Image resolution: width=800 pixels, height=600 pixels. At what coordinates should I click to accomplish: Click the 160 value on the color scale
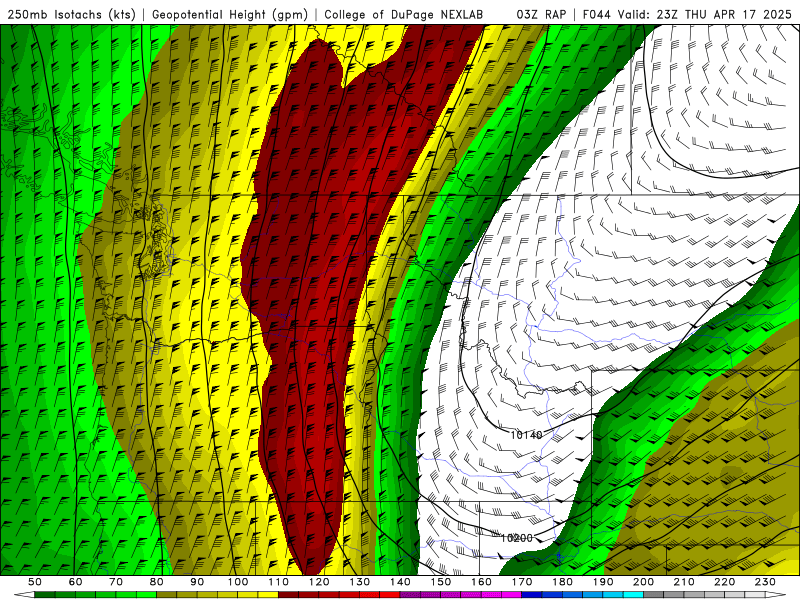tap(481, 582)
